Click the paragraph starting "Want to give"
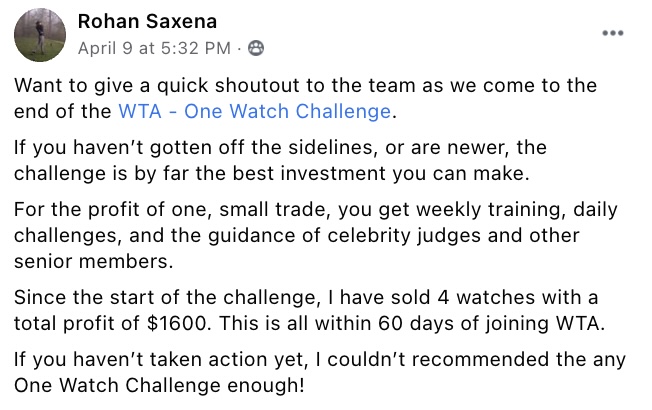Image resolution: width=652 pixels, height=410 pixels. [x=320, y=98]
